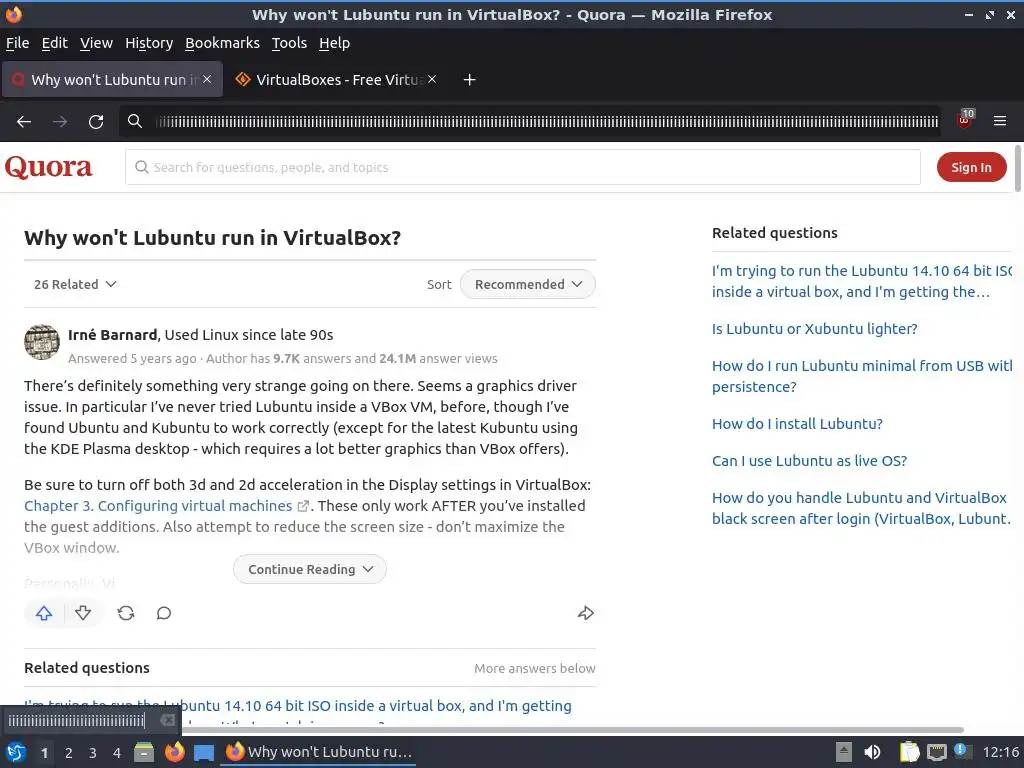Open 'Is Lubuntu or Xubuntu lighter?' link

point(814,328)
